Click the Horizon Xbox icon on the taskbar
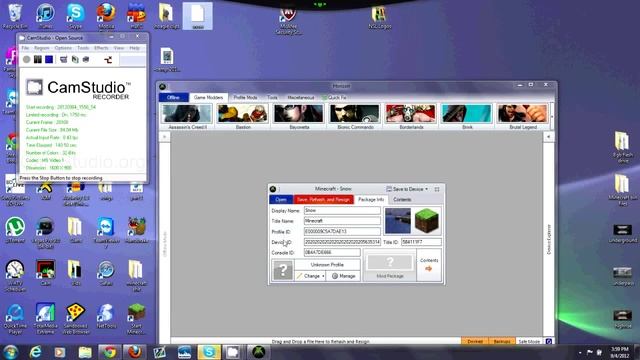640x360 pixels. 258,352
